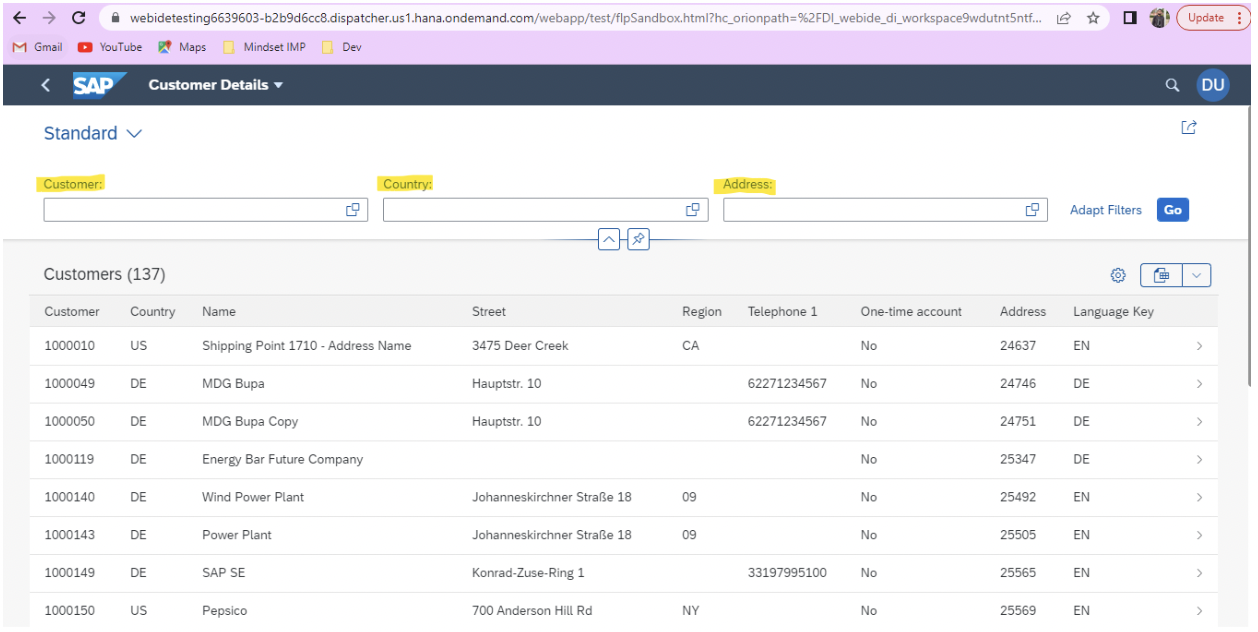Click into the Customer filter input
This screenshot has height=632, width=1258.
(190, 210)
